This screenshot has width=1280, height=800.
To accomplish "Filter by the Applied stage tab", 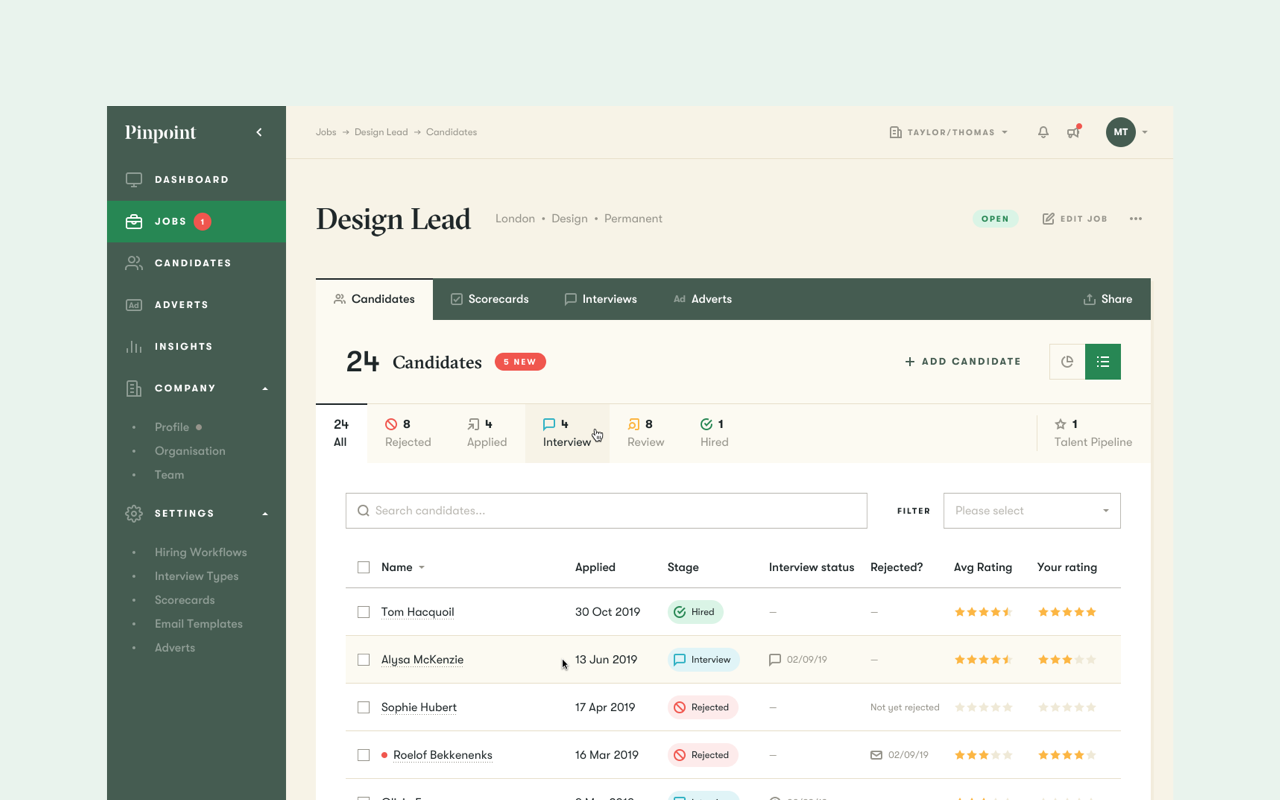I will click(x=487, y=433).
